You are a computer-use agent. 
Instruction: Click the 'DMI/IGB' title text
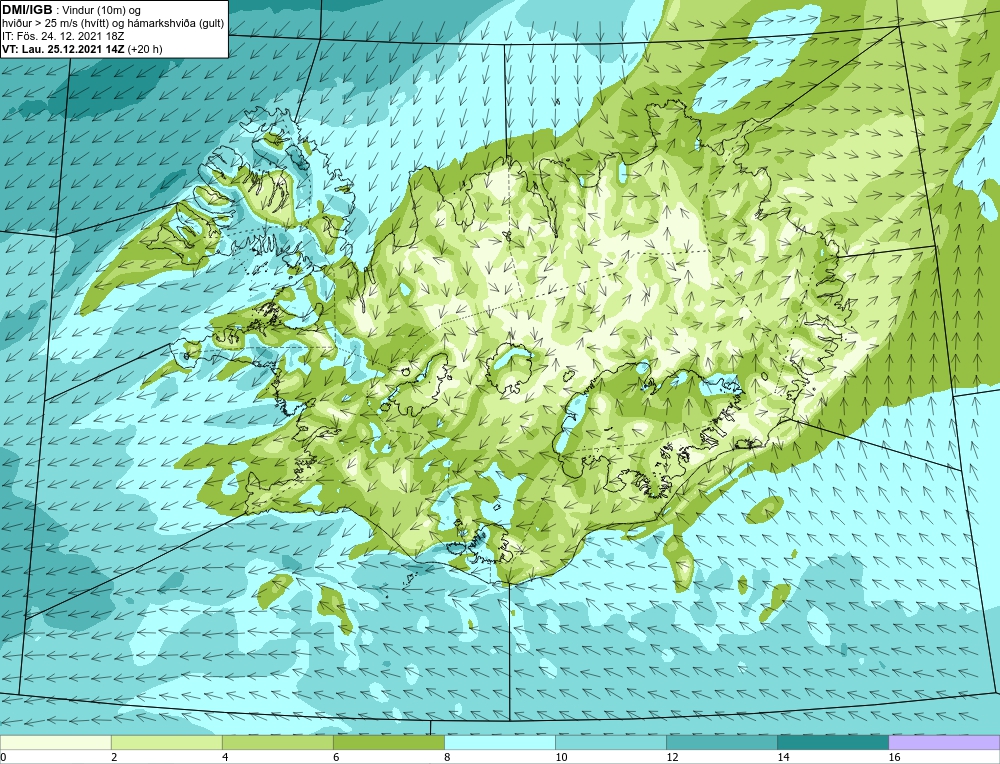[x=27, y=10]
